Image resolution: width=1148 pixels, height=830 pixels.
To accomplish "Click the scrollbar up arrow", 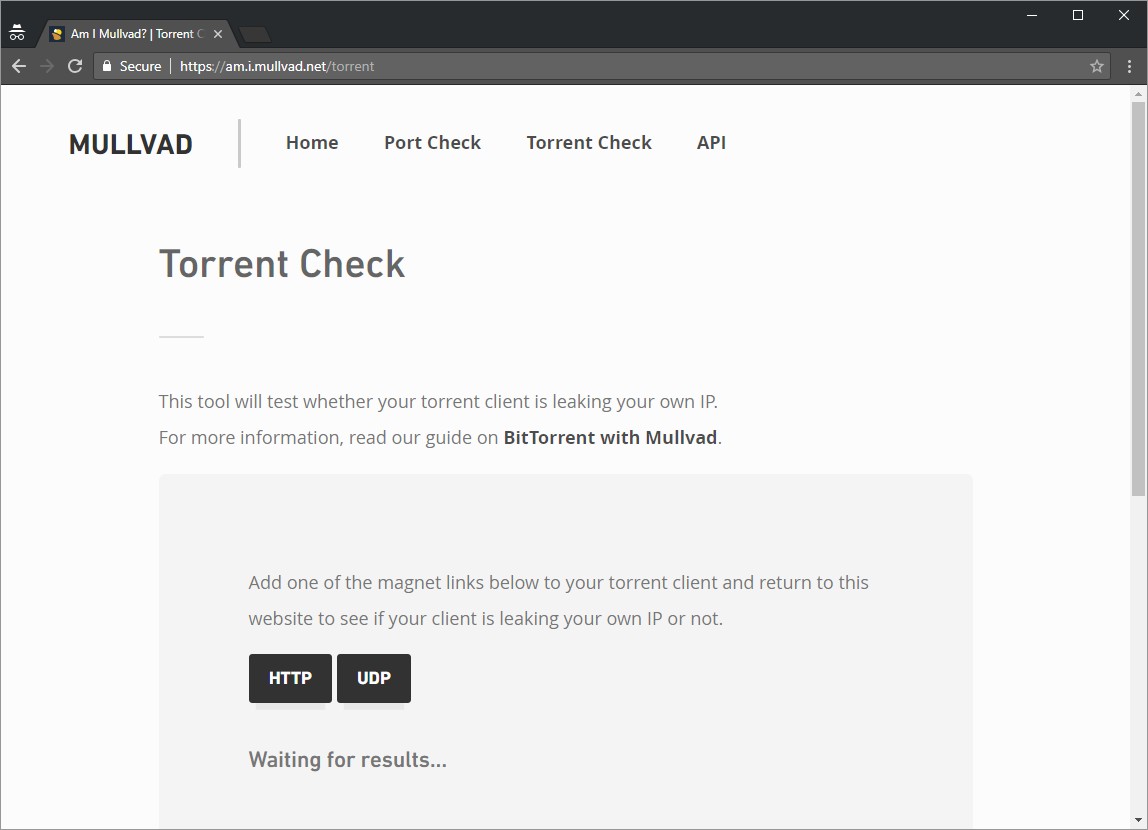I will click(1138, 94).
